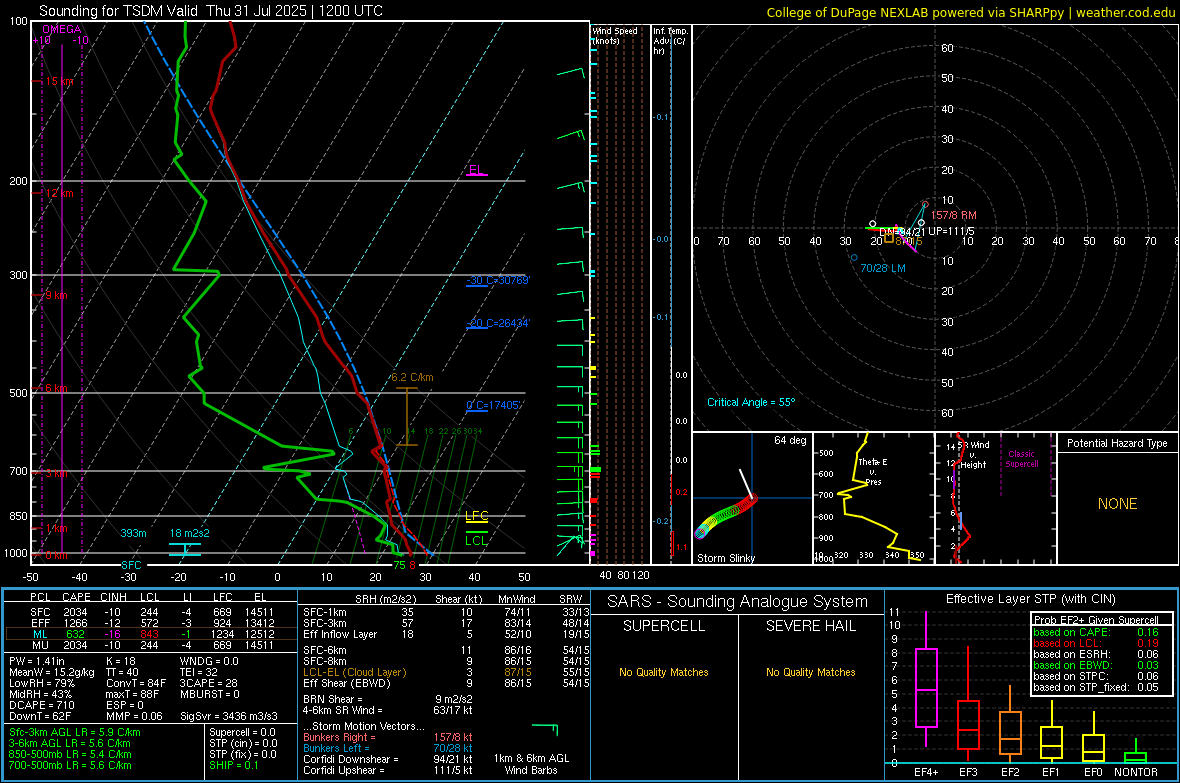
Task: Click the magenta EL marker on skew-T
Action: (x=476, y=170)
